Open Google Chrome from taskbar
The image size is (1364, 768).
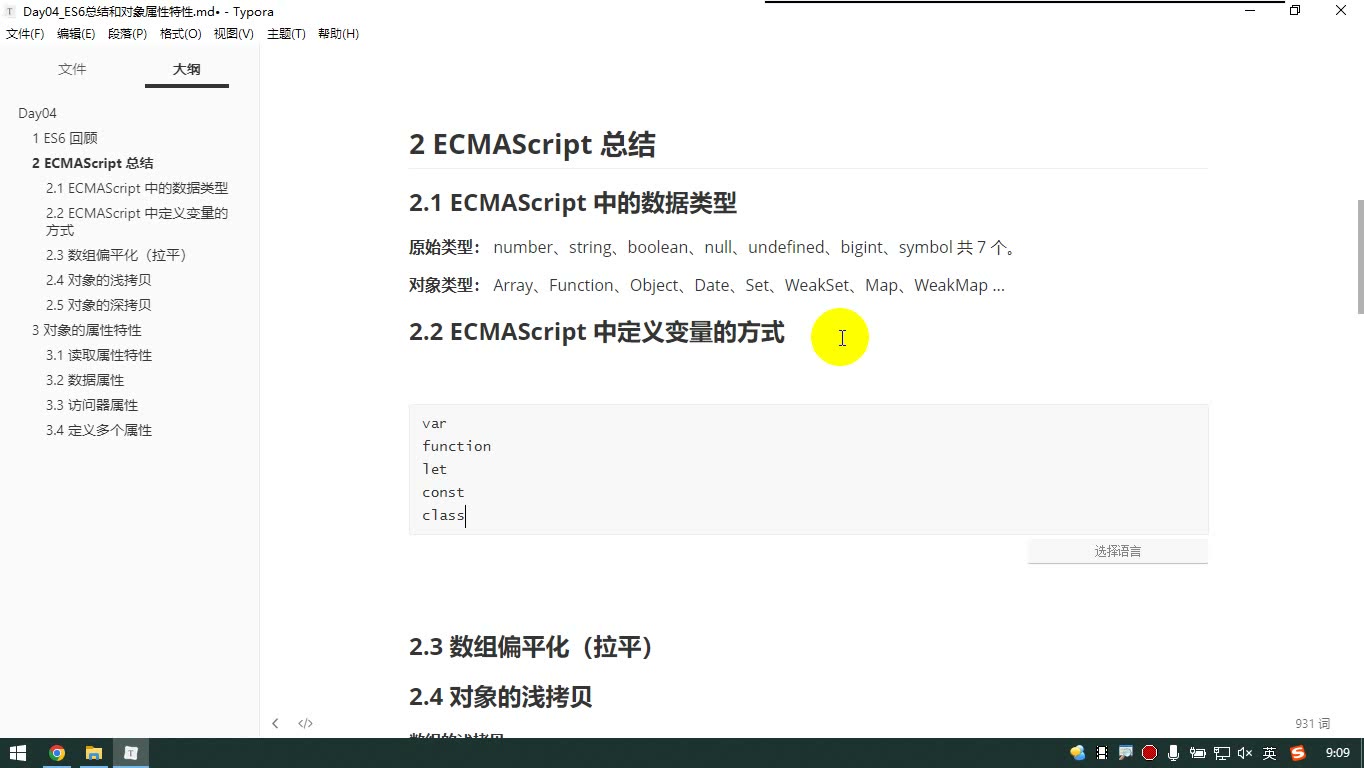pyautogui.click(x=57, y=753)
